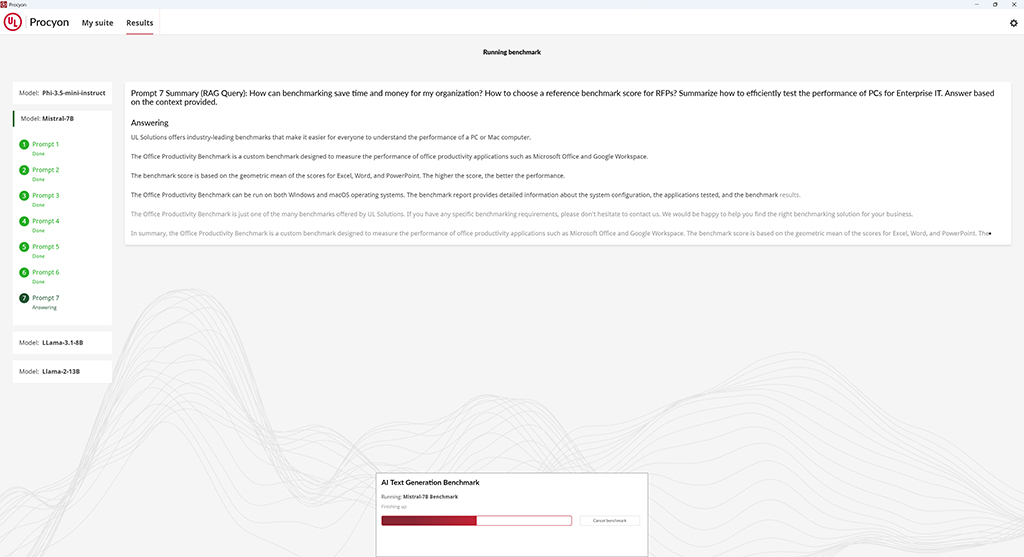Image resolution: width=1024 pixels, height=557 pixels.
Task: Click the Running benchmark heading
Action: pyautogui.click(x=511, y=52)
